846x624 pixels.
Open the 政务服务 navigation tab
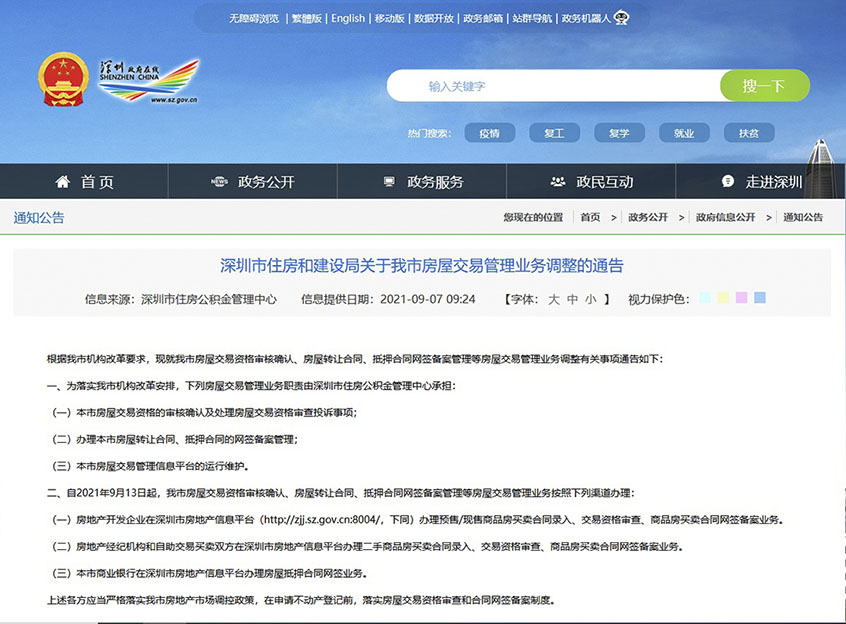[435, 181]
